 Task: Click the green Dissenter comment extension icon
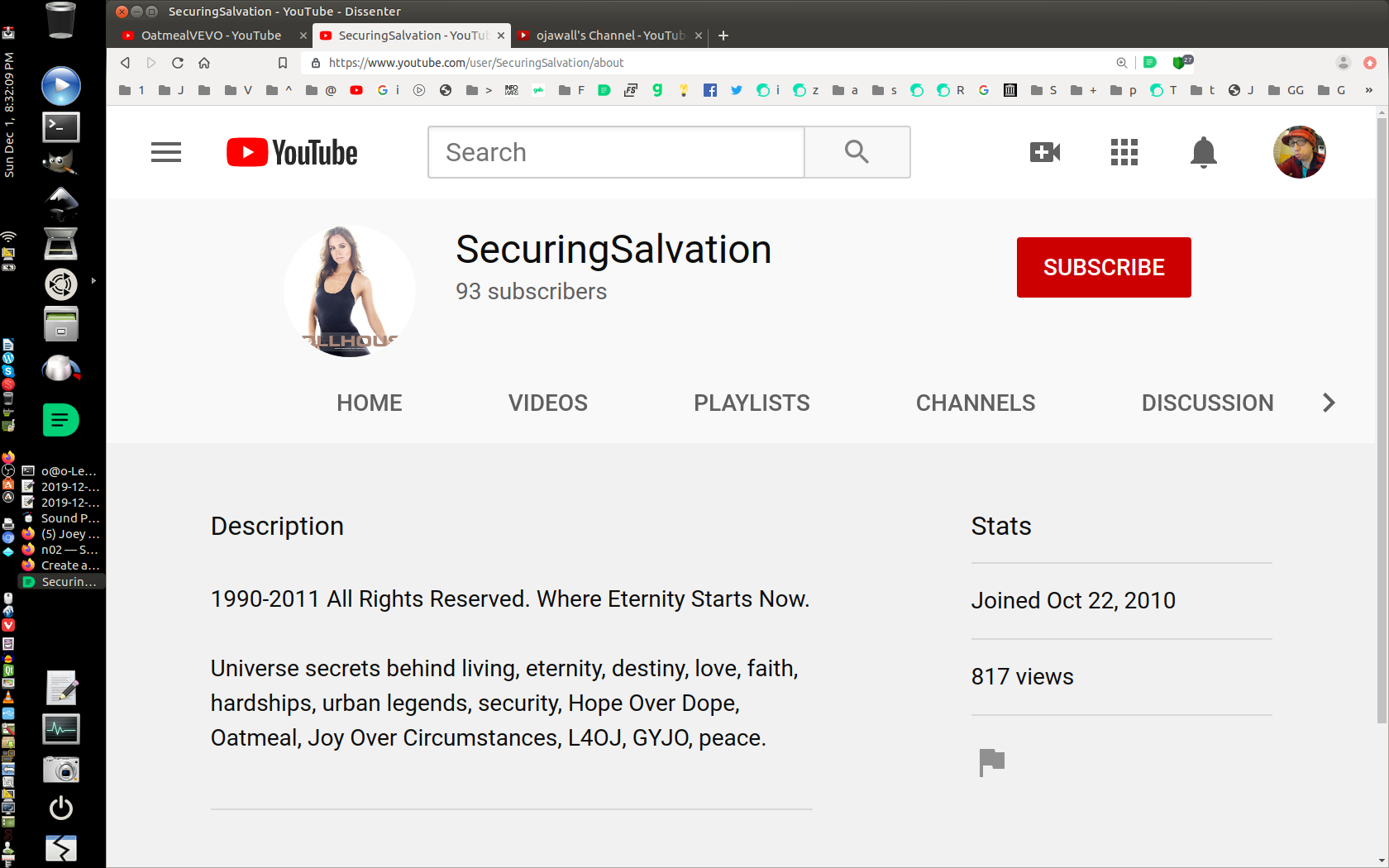pyautogui.click(x=1150, y=63)
